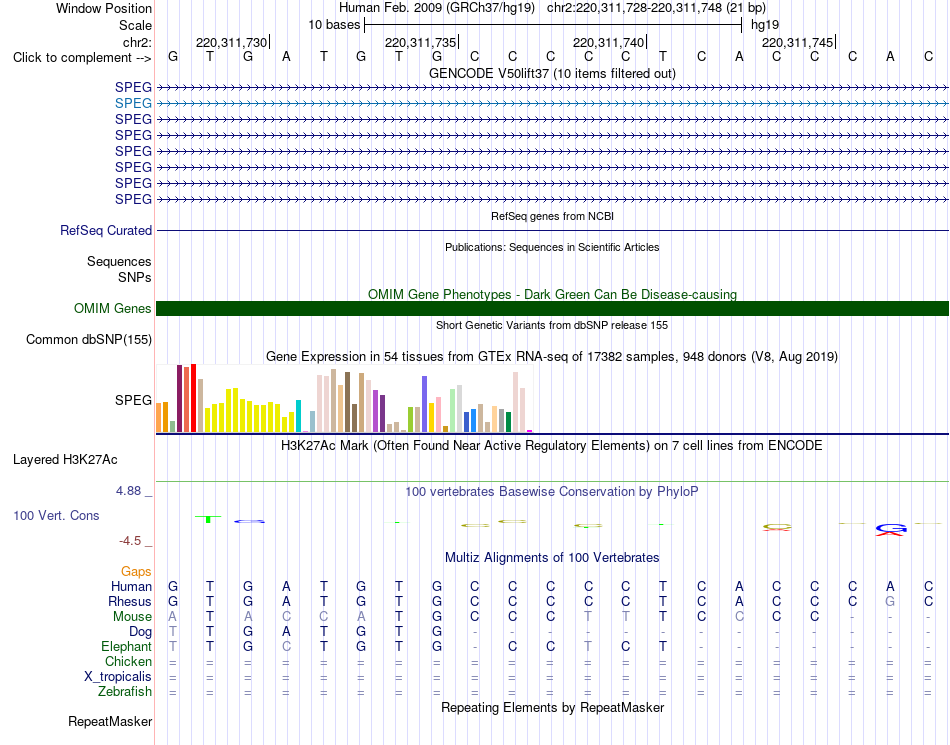
Task: Open the 100 Vert. Cons track label
Action: 56,515
